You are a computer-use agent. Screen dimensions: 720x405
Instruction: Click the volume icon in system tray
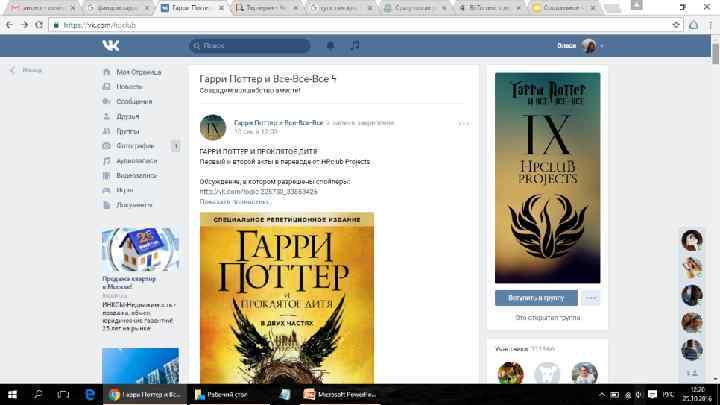tap(639, 395)
